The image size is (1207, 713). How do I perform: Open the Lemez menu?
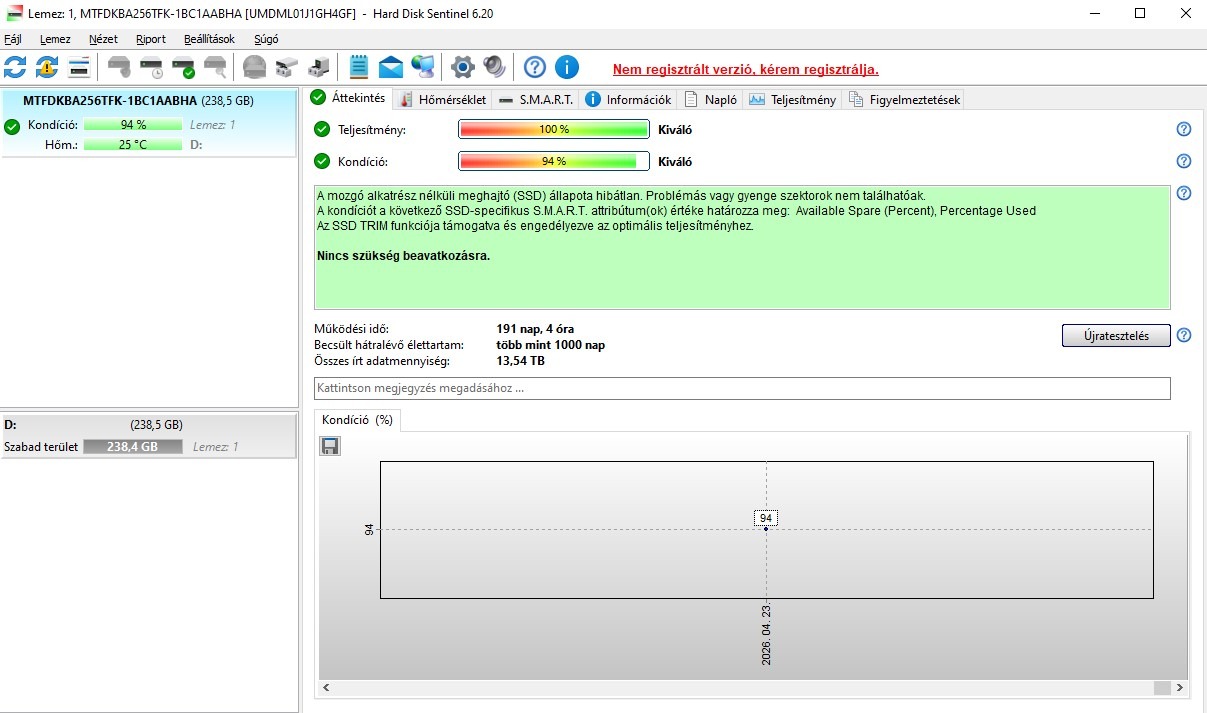click(55, 39)
